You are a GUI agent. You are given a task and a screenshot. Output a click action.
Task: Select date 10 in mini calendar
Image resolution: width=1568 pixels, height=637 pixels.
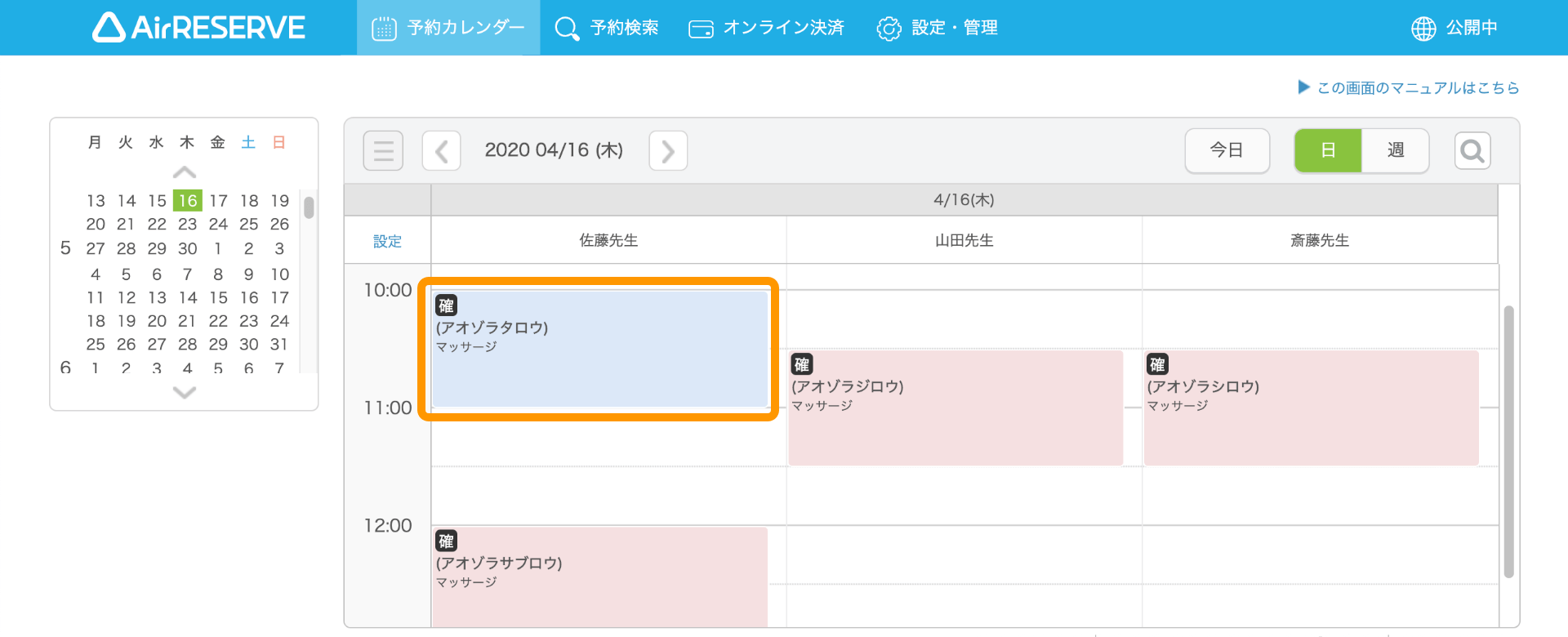(279, 274)
